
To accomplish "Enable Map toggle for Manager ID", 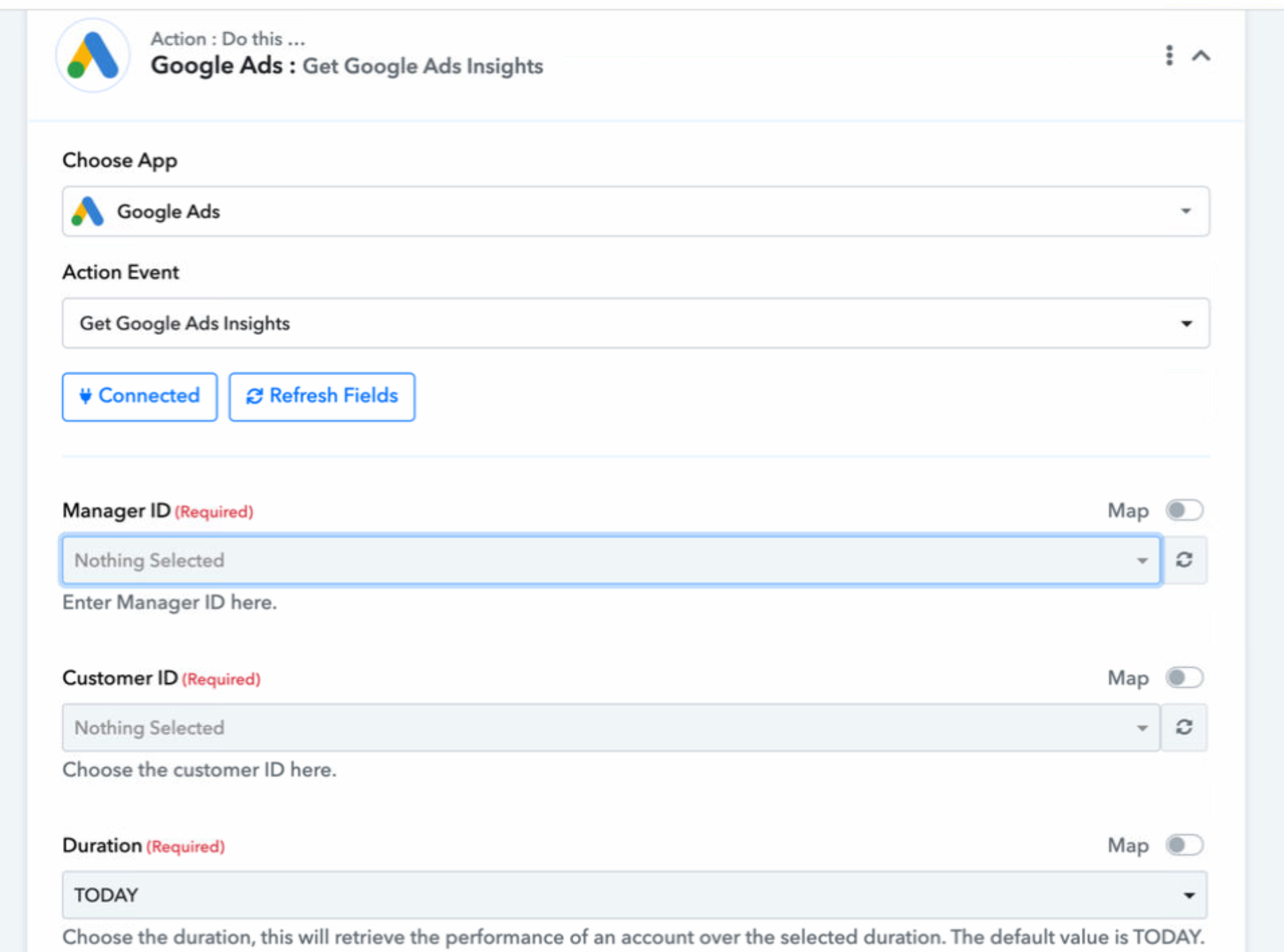I will [x=1184, y=511].
